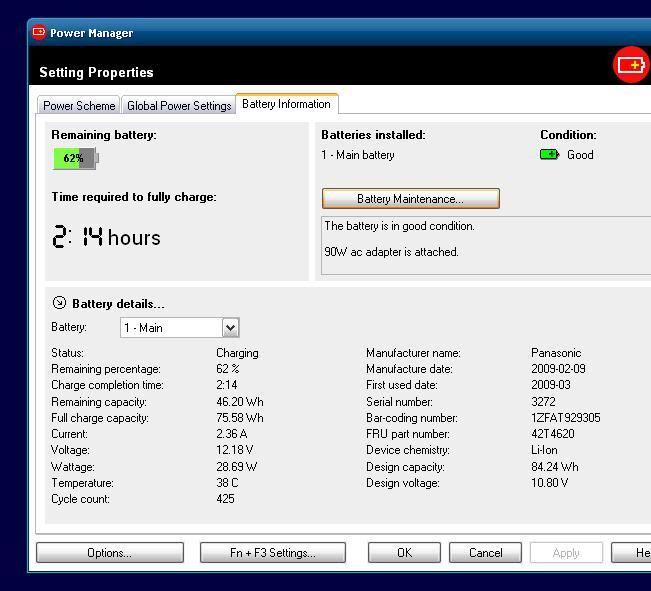The width and height of the screenshot is (651, 591).
Task: Select the Battery Information tab
Action: click(x=286, y=104)
